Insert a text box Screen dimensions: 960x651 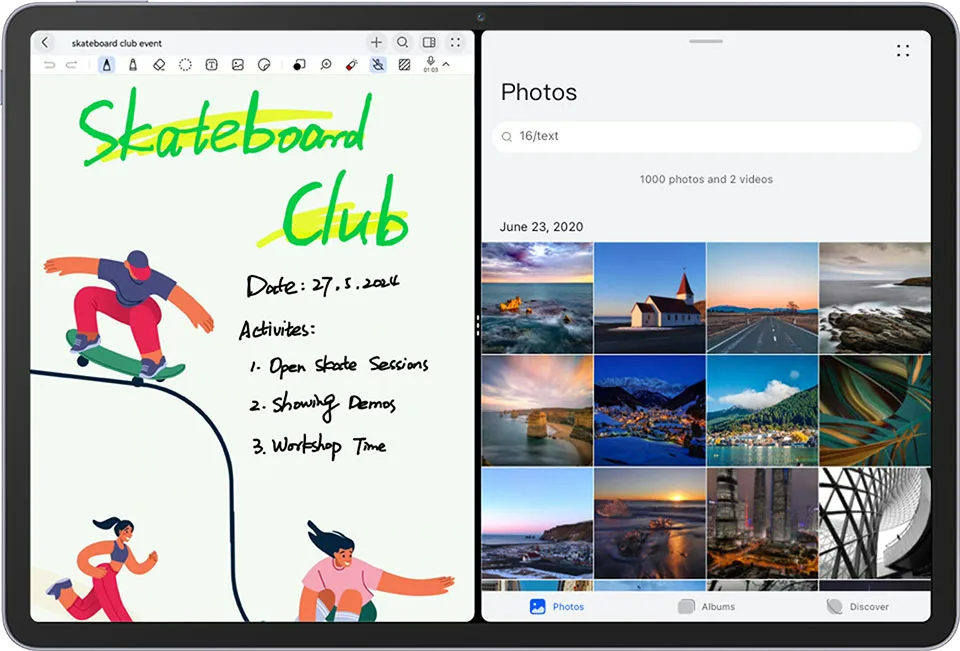point(211,65)
